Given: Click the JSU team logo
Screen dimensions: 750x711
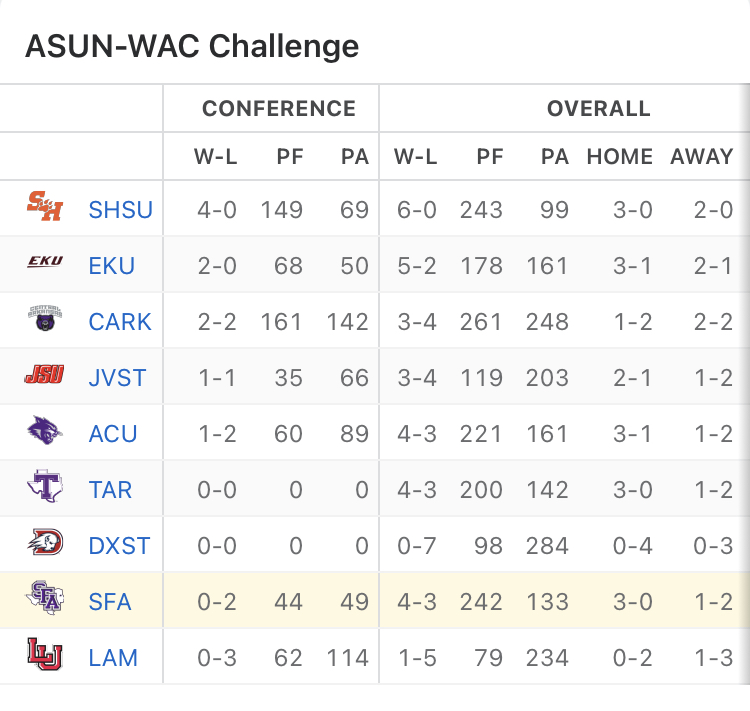Looking at the screenshot, I should pos(44,375).
